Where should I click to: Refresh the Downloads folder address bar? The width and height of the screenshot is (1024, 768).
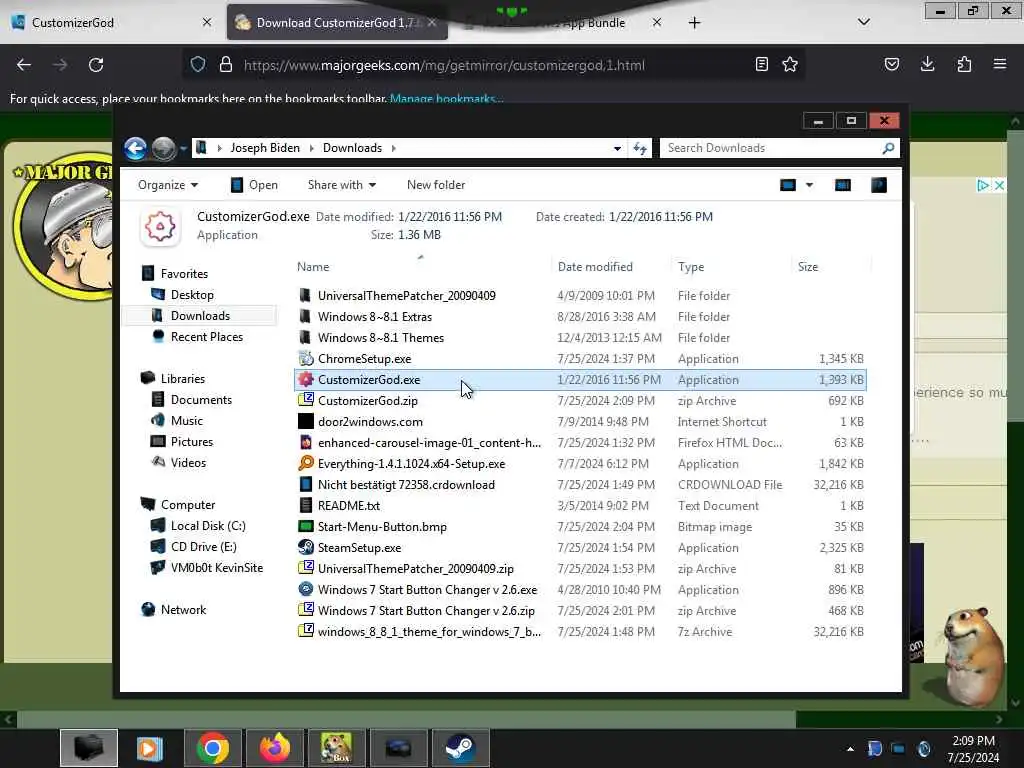[x=640, y=148]
